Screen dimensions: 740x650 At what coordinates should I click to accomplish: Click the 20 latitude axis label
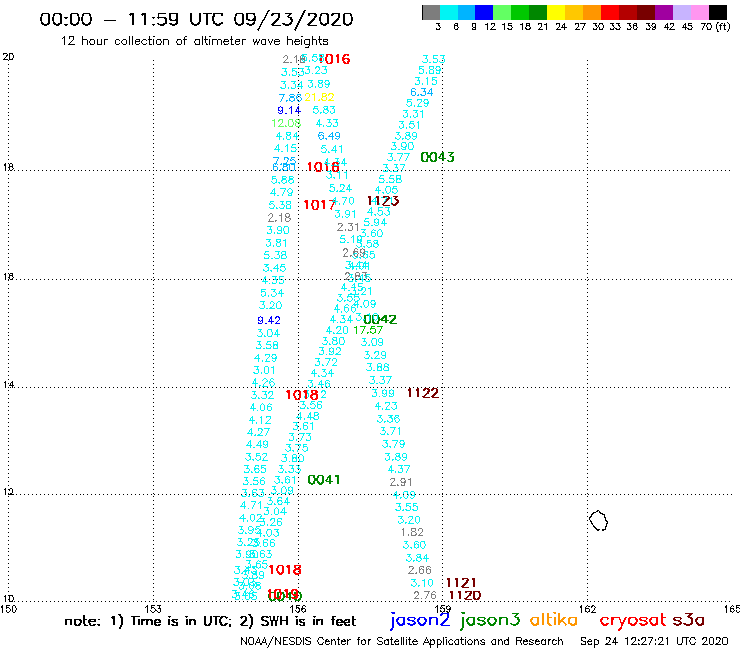pyautogui.click(x=8, y=57)
